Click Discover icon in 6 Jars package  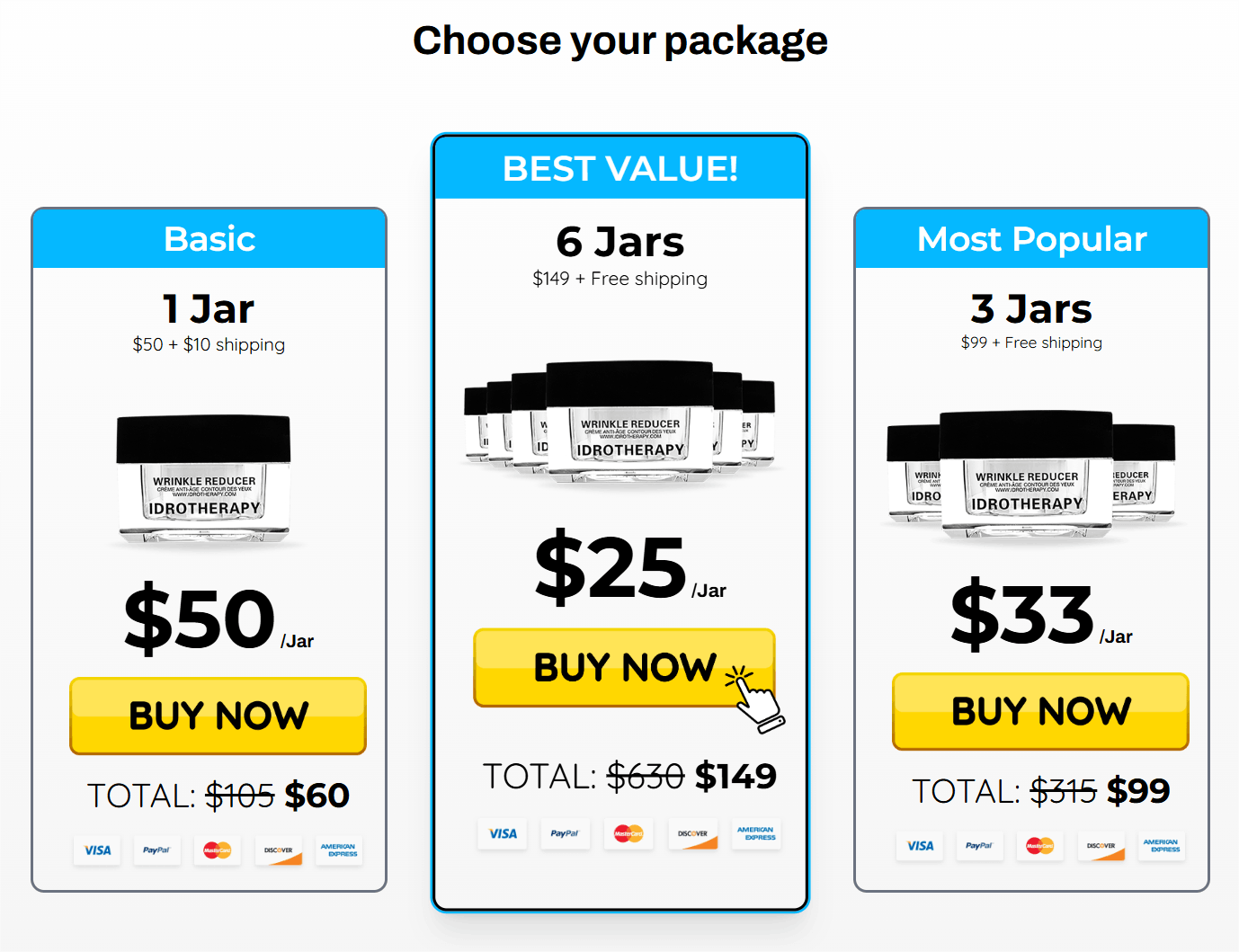coord(692,834)
